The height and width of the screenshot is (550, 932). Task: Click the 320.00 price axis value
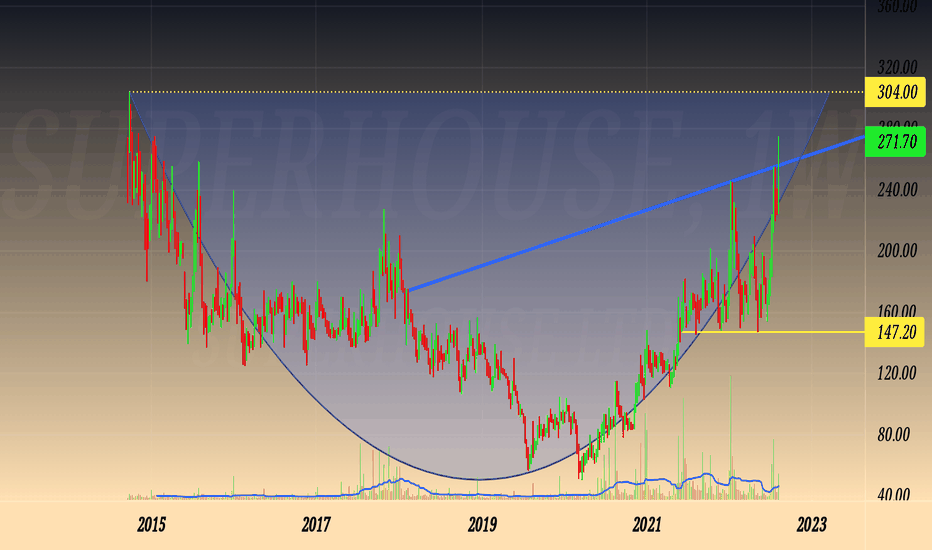click(x=897, y=67)
